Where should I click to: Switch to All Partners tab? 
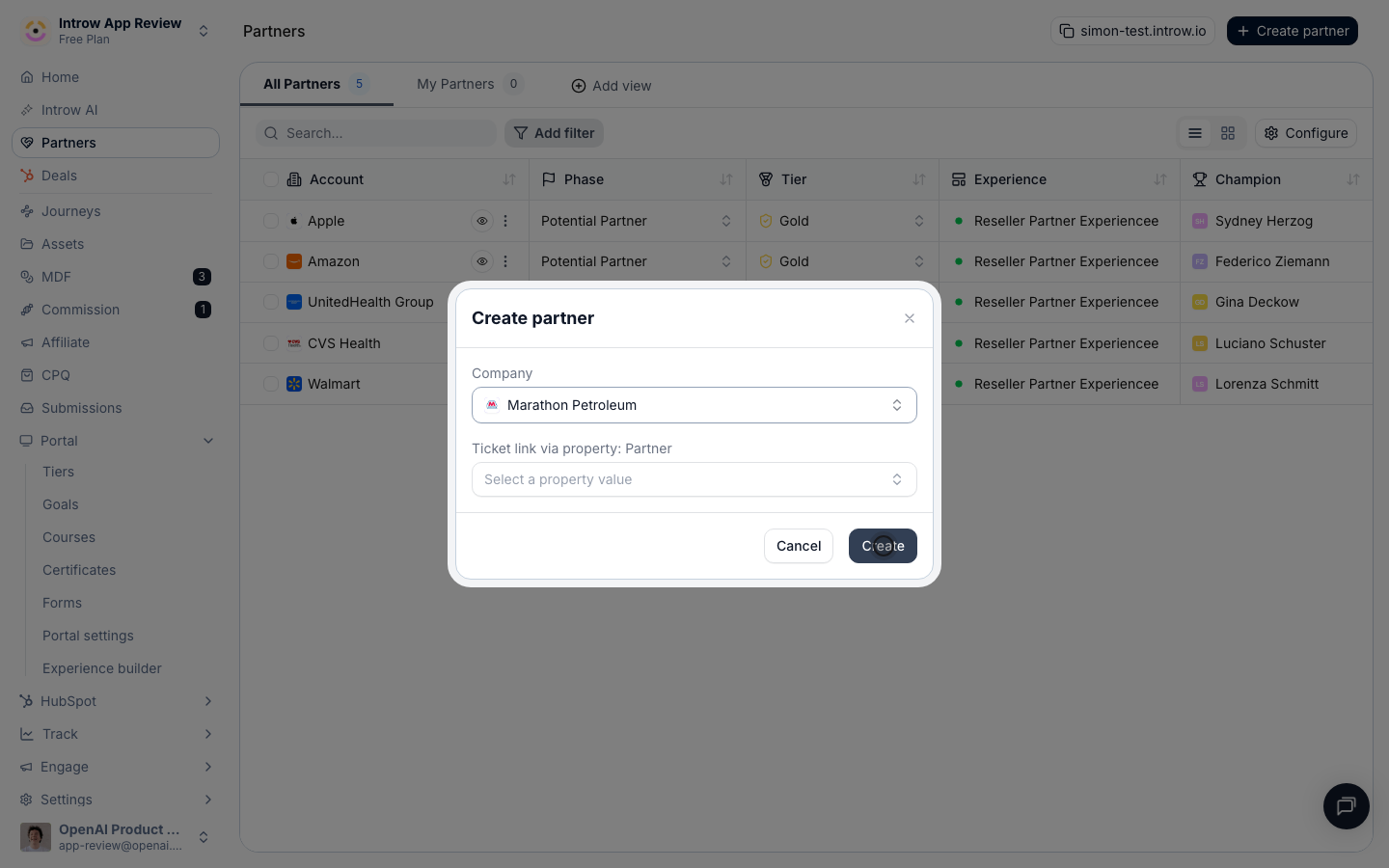[x=316, y=84]
